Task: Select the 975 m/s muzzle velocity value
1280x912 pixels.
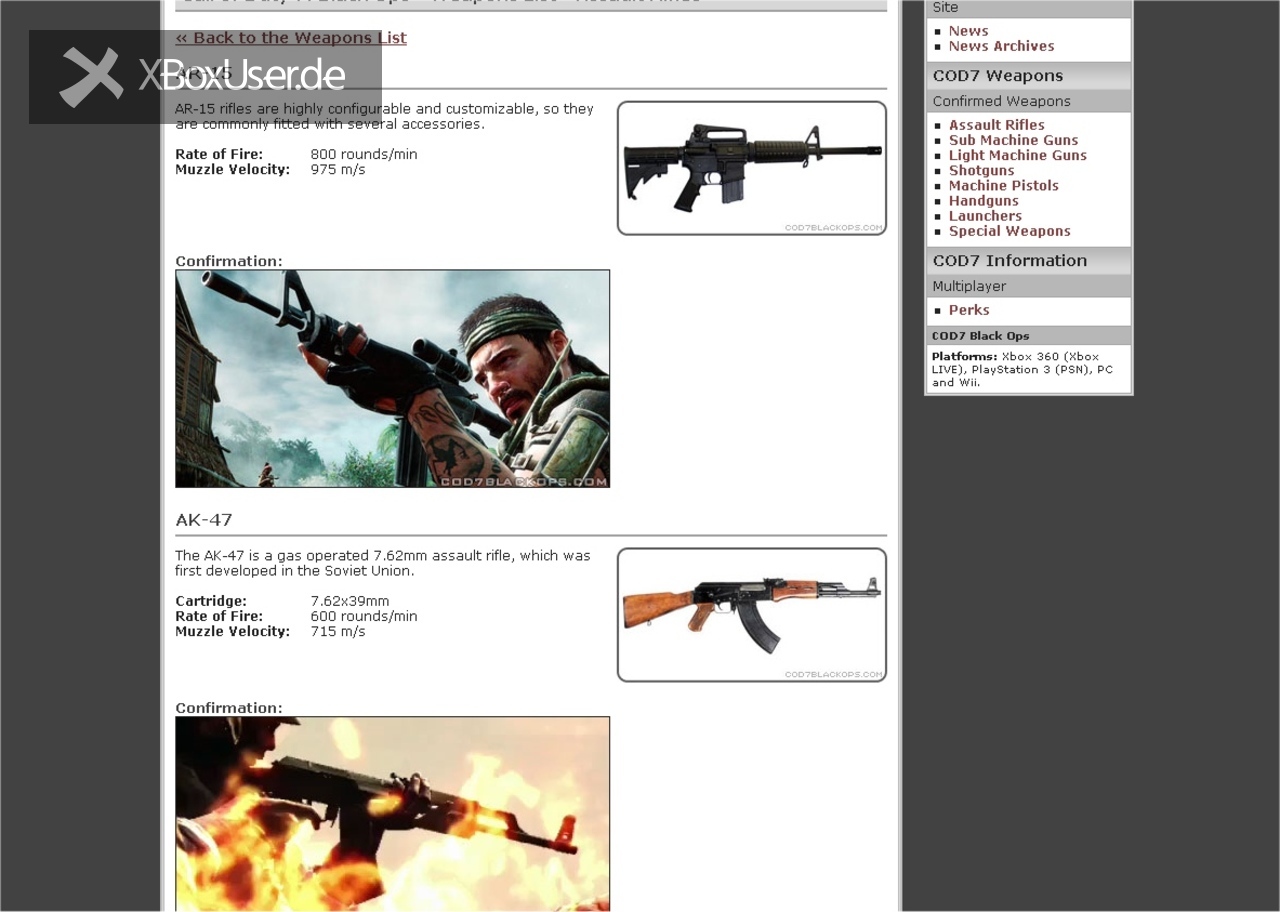Action: click(338, 169)
